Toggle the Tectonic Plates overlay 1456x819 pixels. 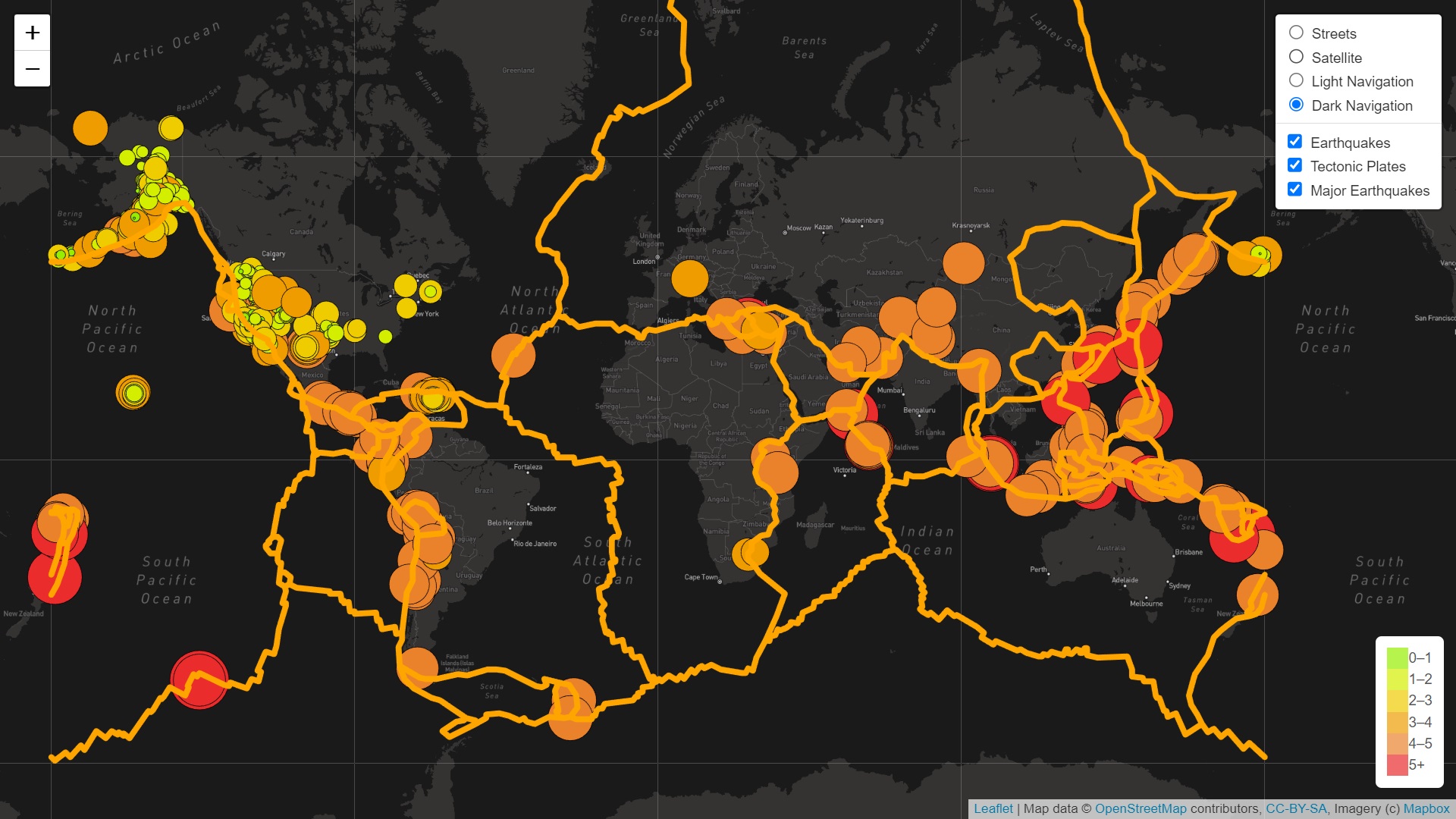click(x=1294, y=165)
